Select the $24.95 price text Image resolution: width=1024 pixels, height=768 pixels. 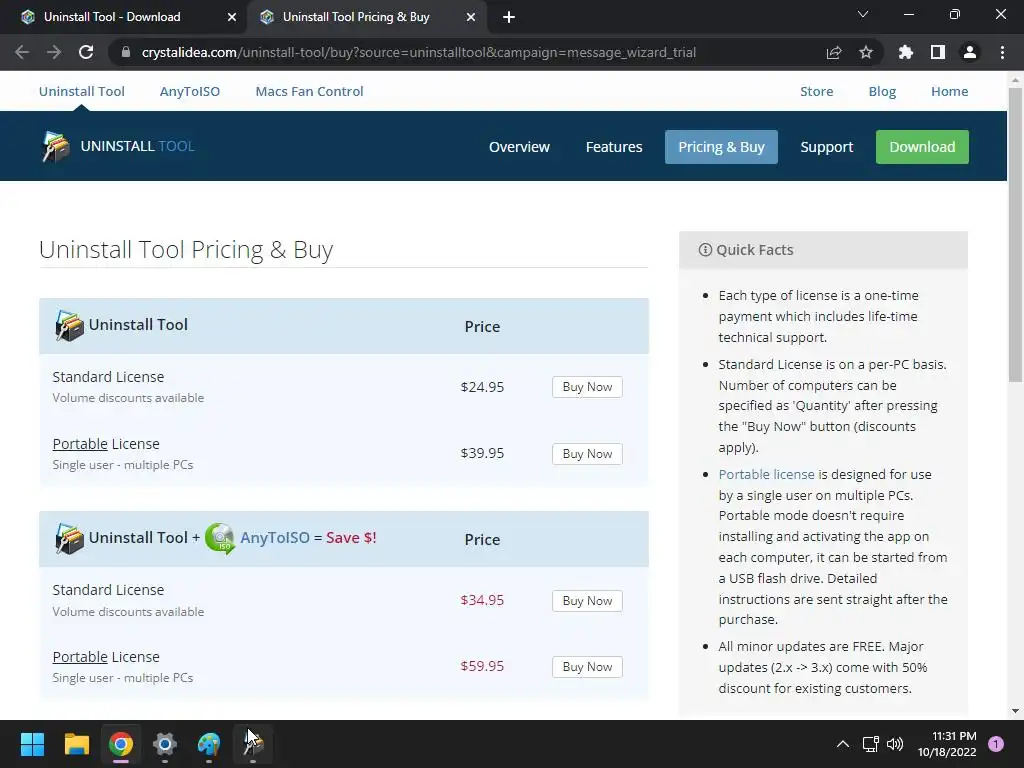[x=482, y=387]
